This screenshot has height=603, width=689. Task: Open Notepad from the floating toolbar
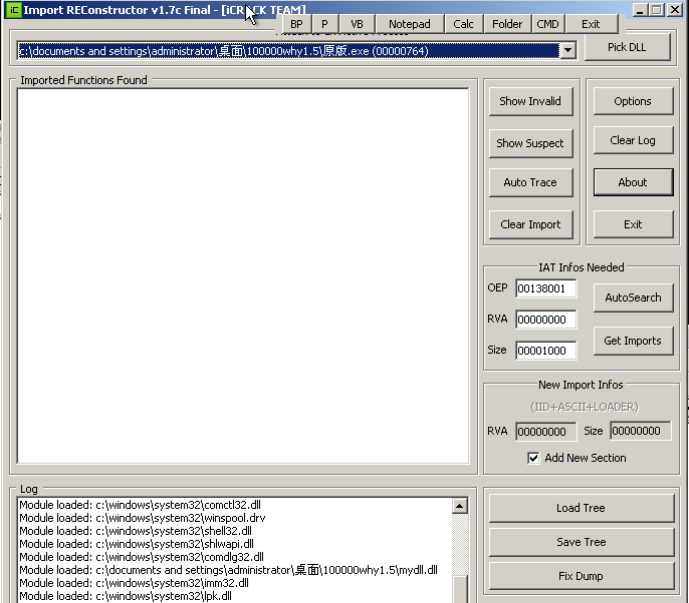[409, 24]
